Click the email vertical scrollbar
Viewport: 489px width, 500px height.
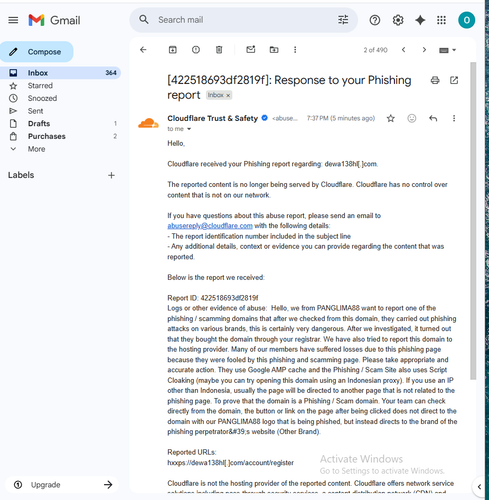473,221
